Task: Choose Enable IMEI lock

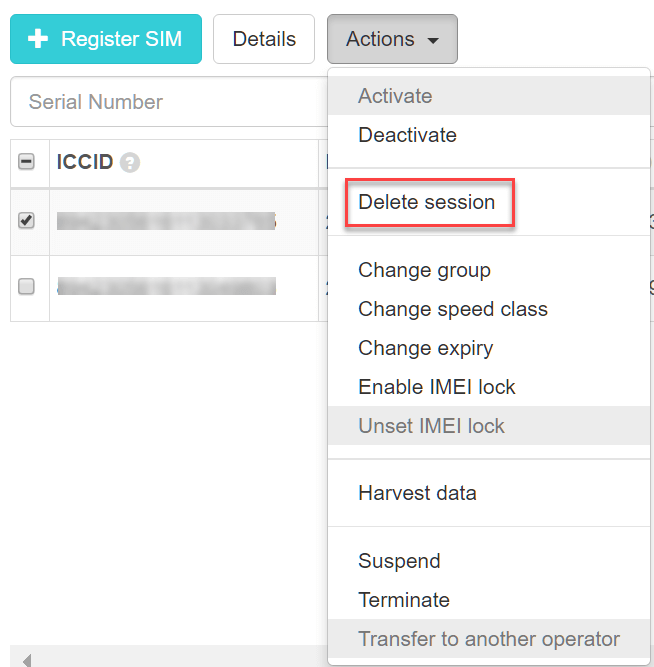Action: pyautogui.click(x=436, y=387)
